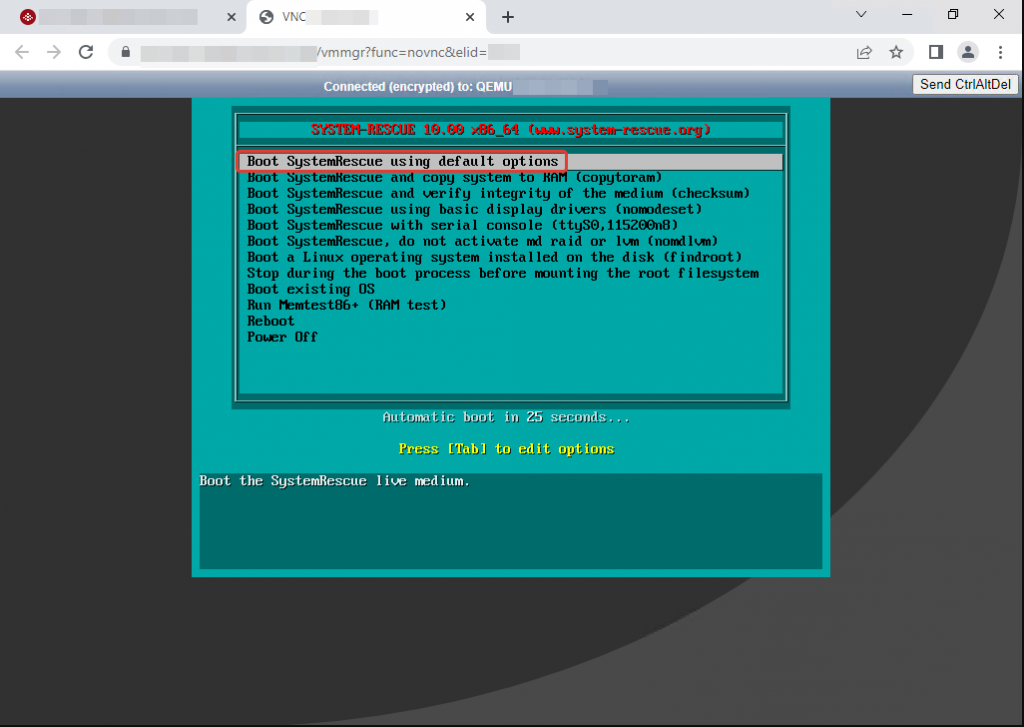Select the copytoram boot entry
The height and width of the screenshot is (727, 1024).
pos(455,178)
